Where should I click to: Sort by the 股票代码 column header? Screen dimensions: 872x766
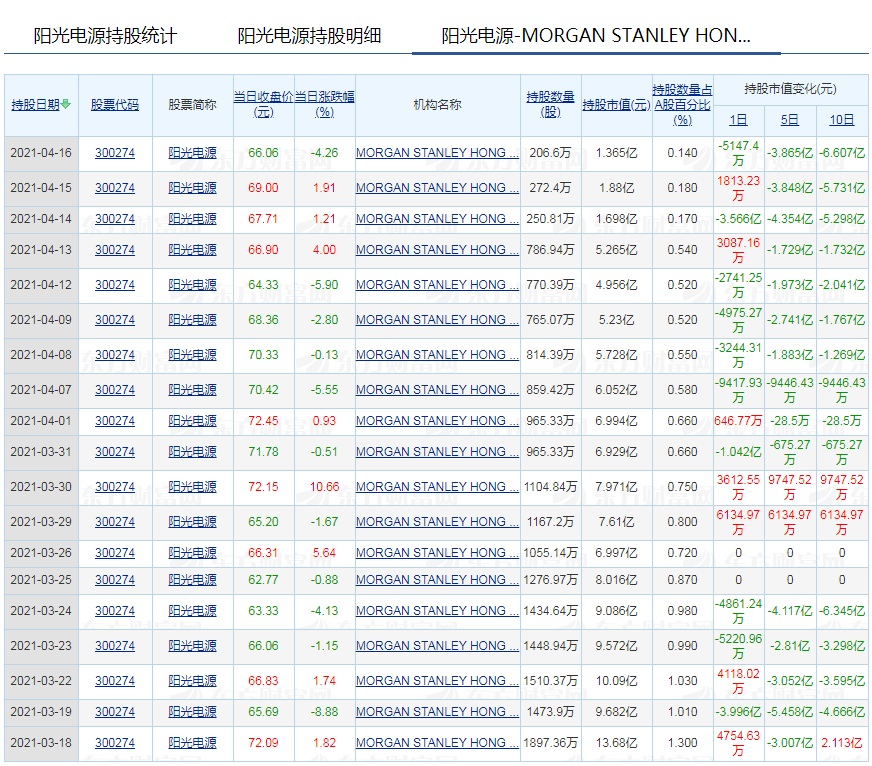tap(115, 105)
